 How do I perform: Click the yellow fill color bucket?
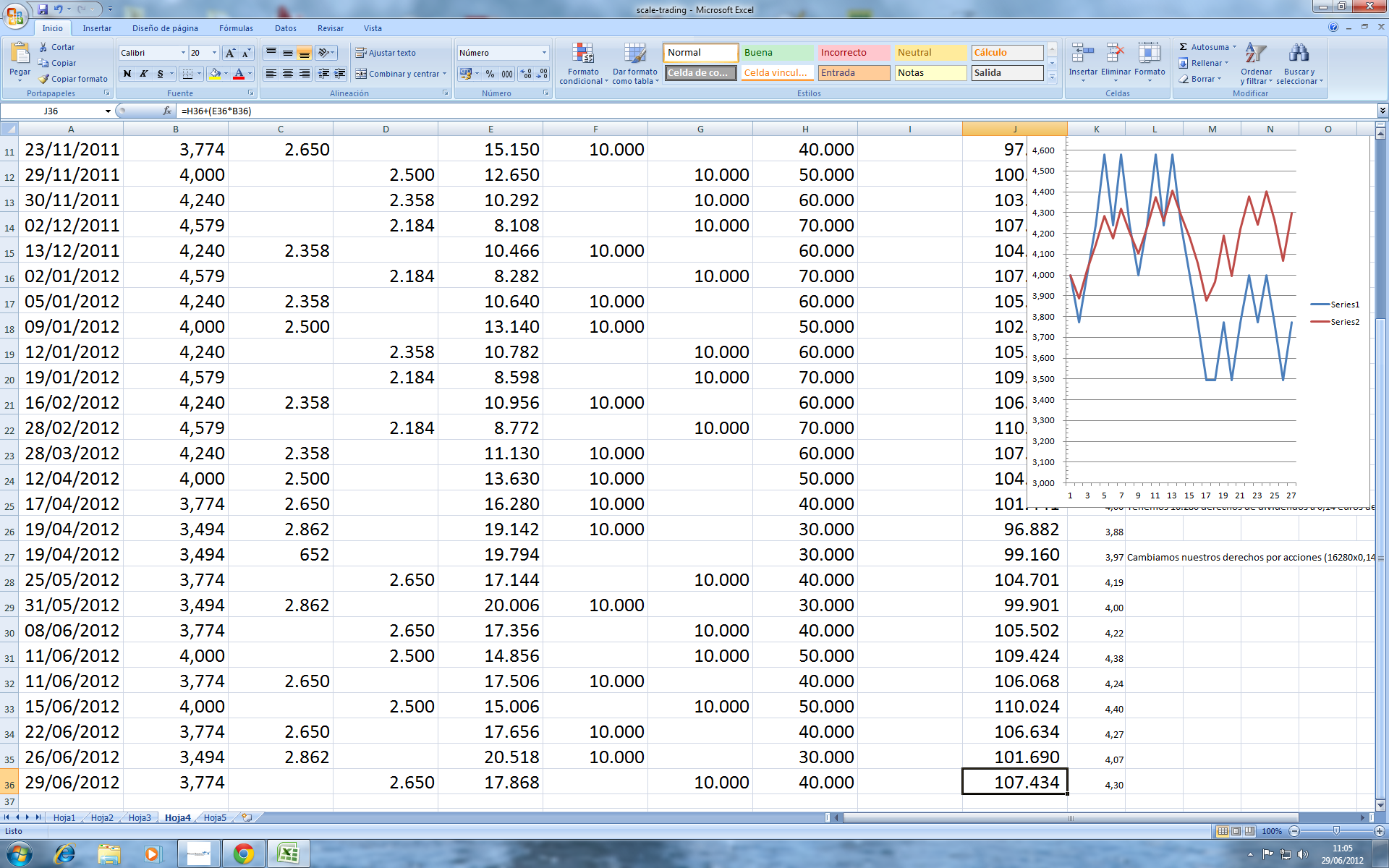click(215, 74)
